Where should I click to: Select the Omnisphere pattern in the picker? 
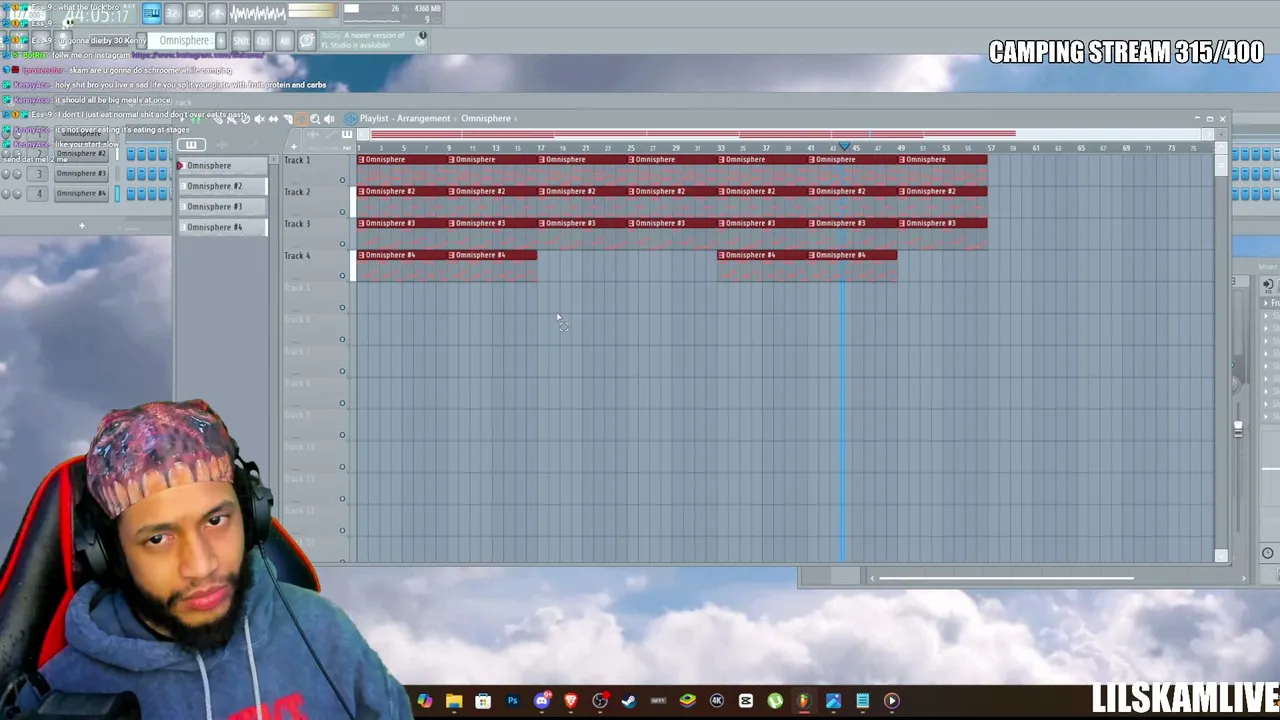tap(223, 166)
